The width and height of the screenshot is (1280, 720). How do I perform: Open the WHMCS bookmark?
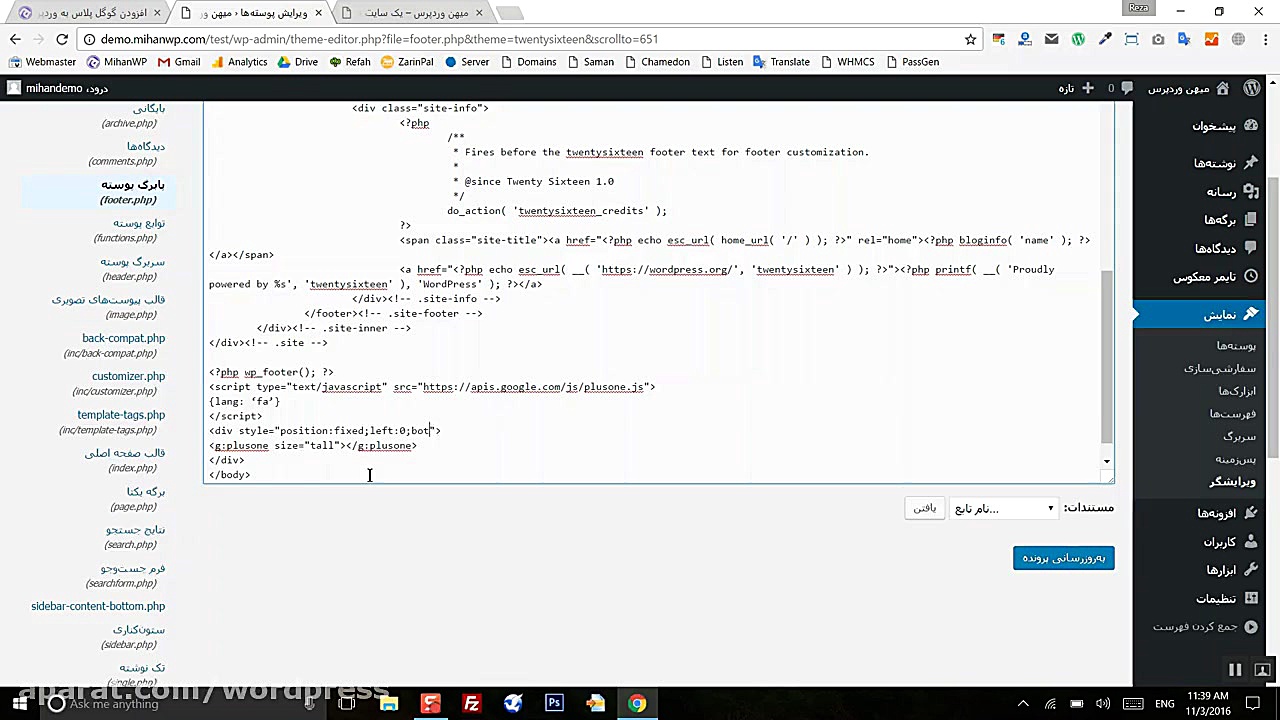click(x=847, y=62)
